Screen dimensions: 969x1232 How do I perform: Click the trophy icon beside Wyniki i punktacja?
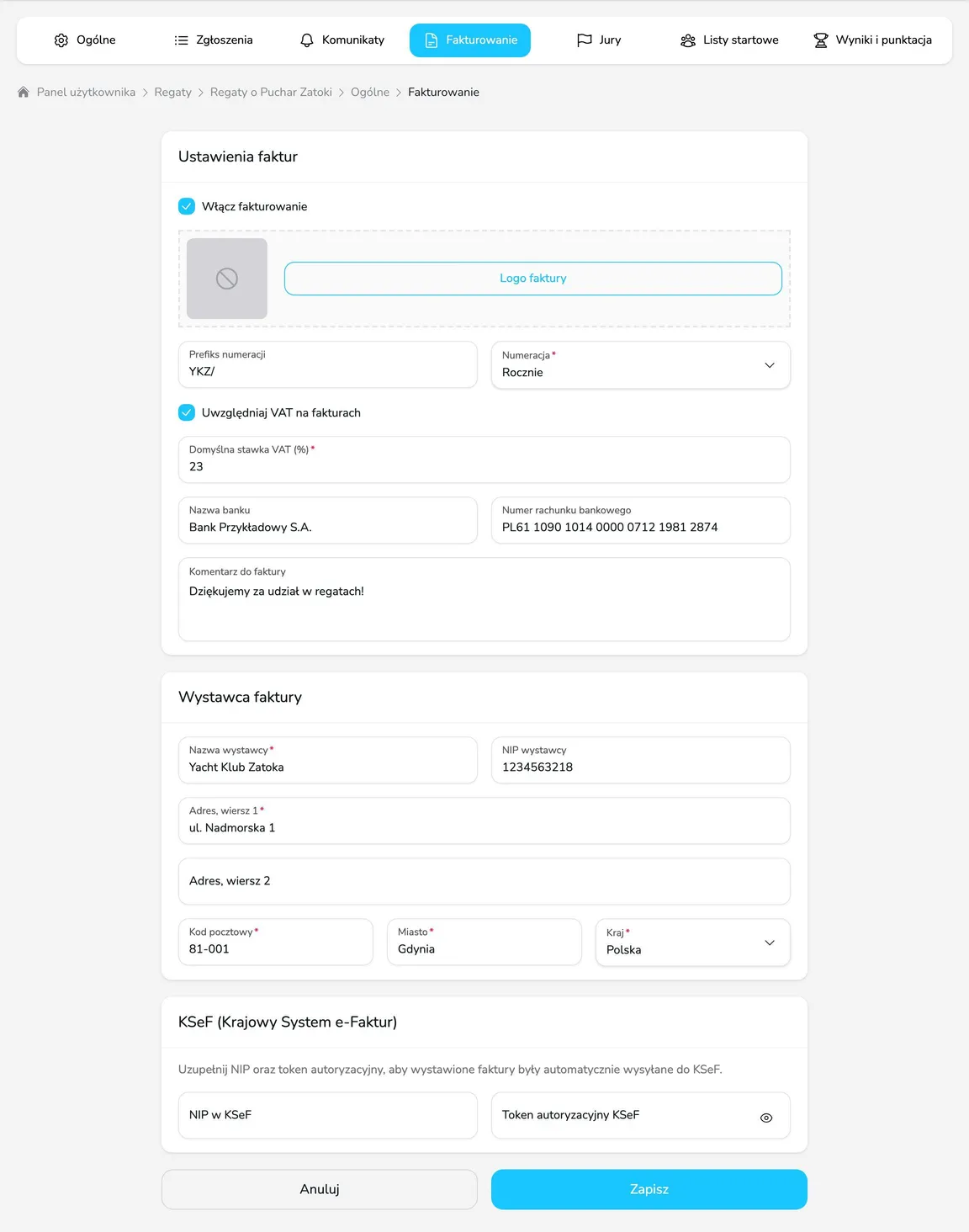point(821,40)
